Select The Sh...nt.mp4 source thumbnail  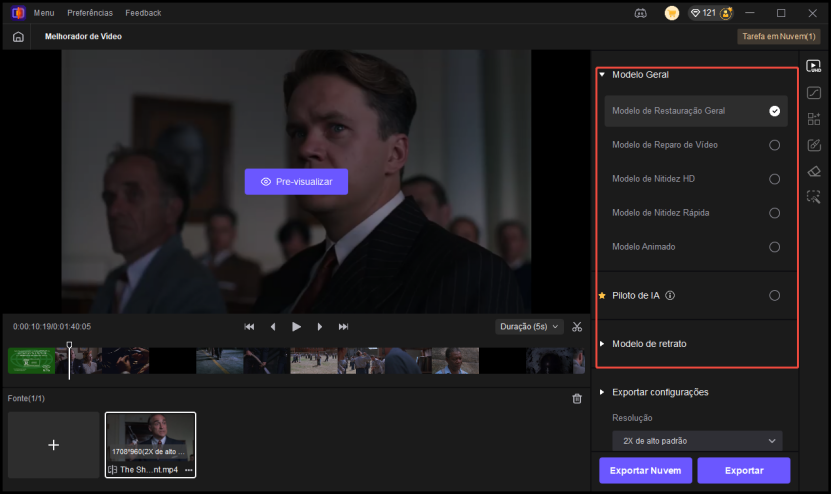[x=151, y=445]
